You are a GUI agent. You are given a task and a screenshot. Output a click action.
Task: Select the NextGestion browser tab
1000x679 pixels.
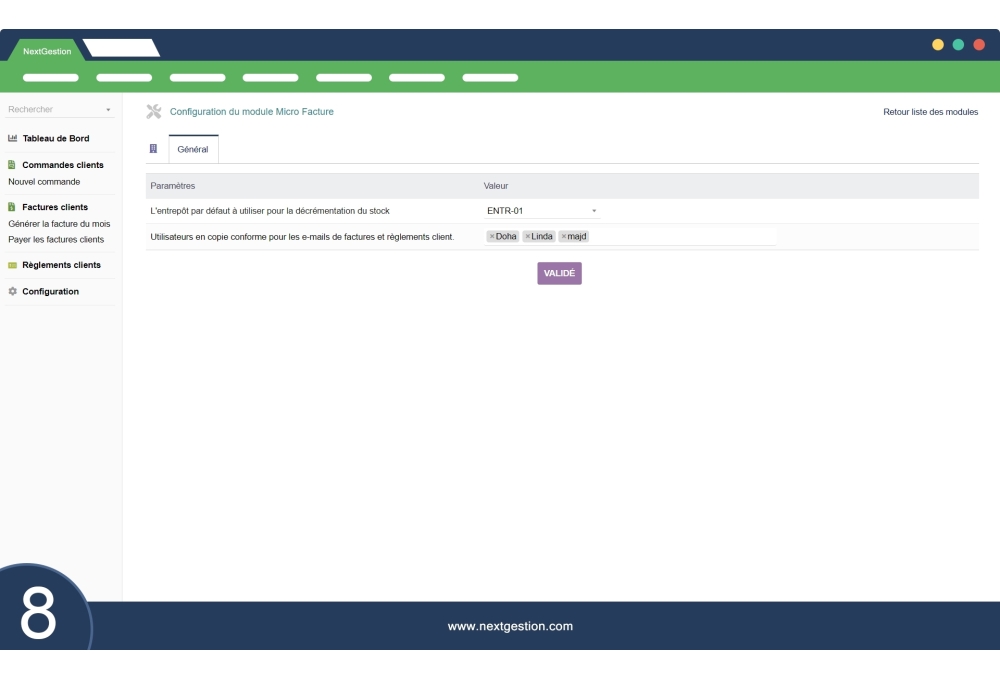tap(47, 51)
